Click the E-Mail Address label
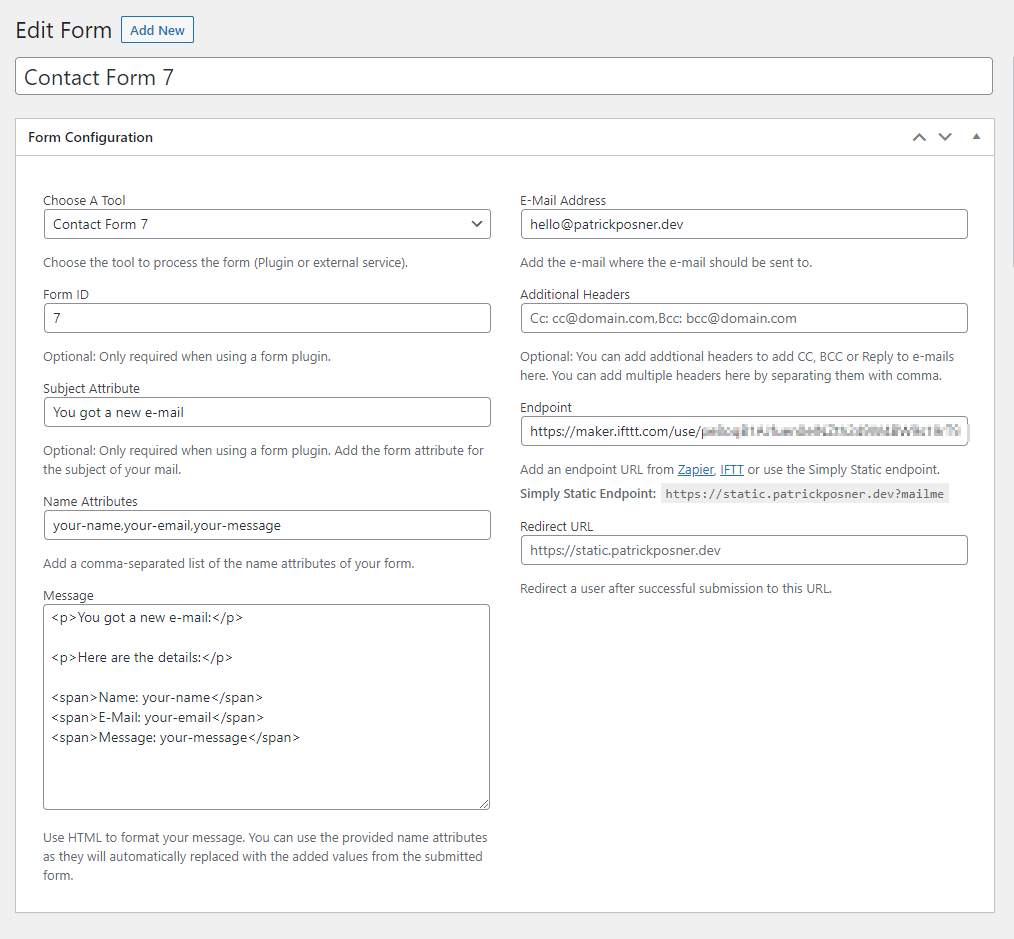Viewport: 1014px width, 939px height. coord(563,200)
